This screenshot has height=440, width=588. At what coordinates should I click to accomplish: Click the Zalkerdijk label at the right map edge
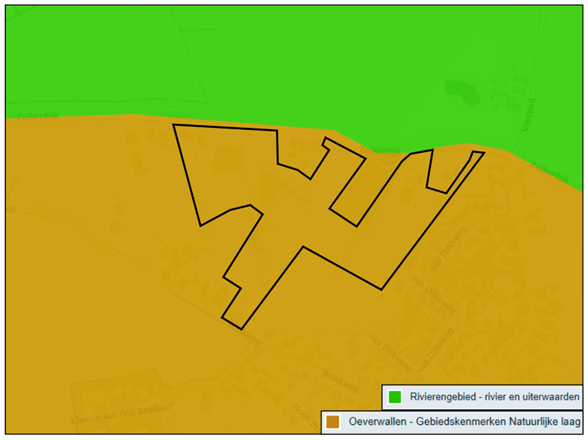(550, 172)
